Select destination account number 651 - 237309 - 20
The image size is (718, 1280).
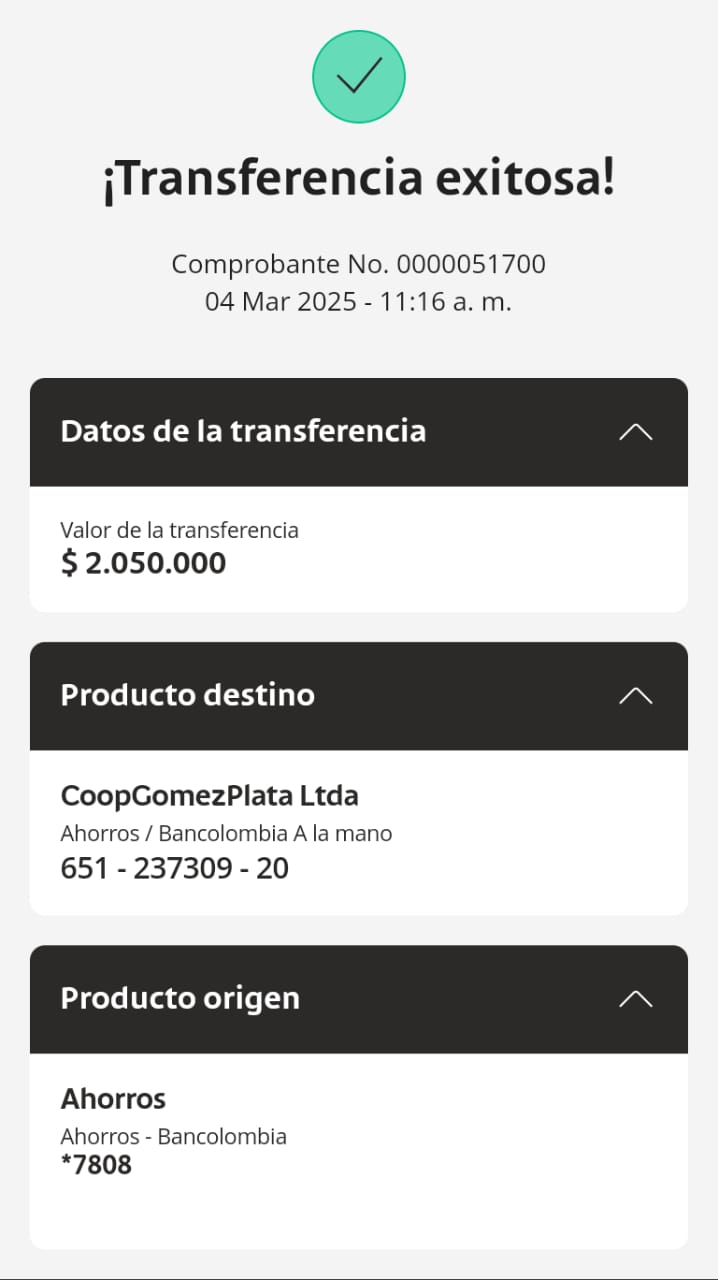(x=175, y=868)
